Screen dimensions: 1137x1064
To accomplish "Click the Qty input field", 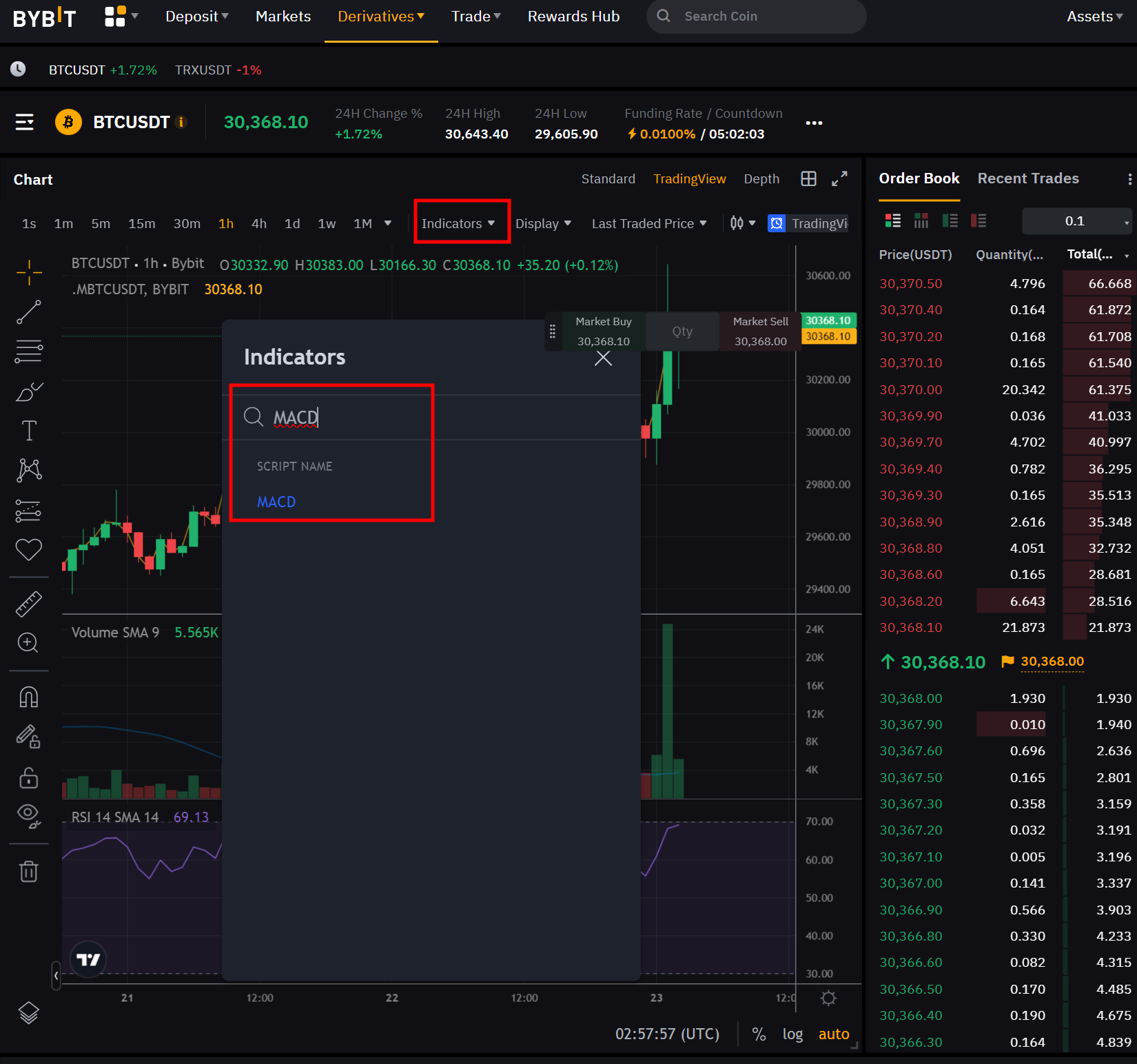I will (x=682, y=331).
